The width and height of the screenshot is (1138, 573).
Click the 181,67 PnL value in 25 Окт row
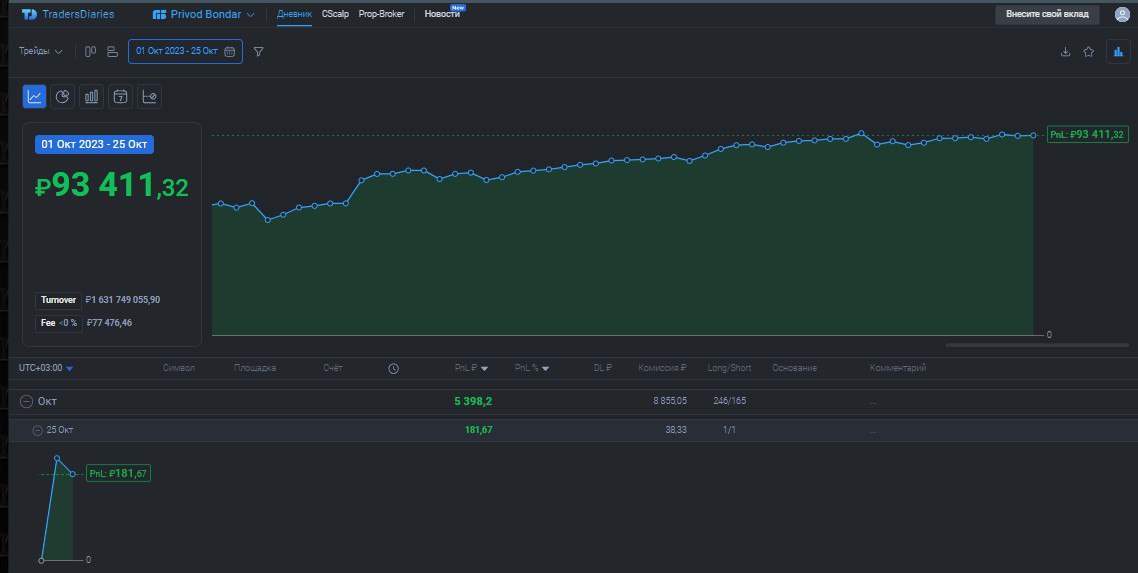(x=478, y=430)
